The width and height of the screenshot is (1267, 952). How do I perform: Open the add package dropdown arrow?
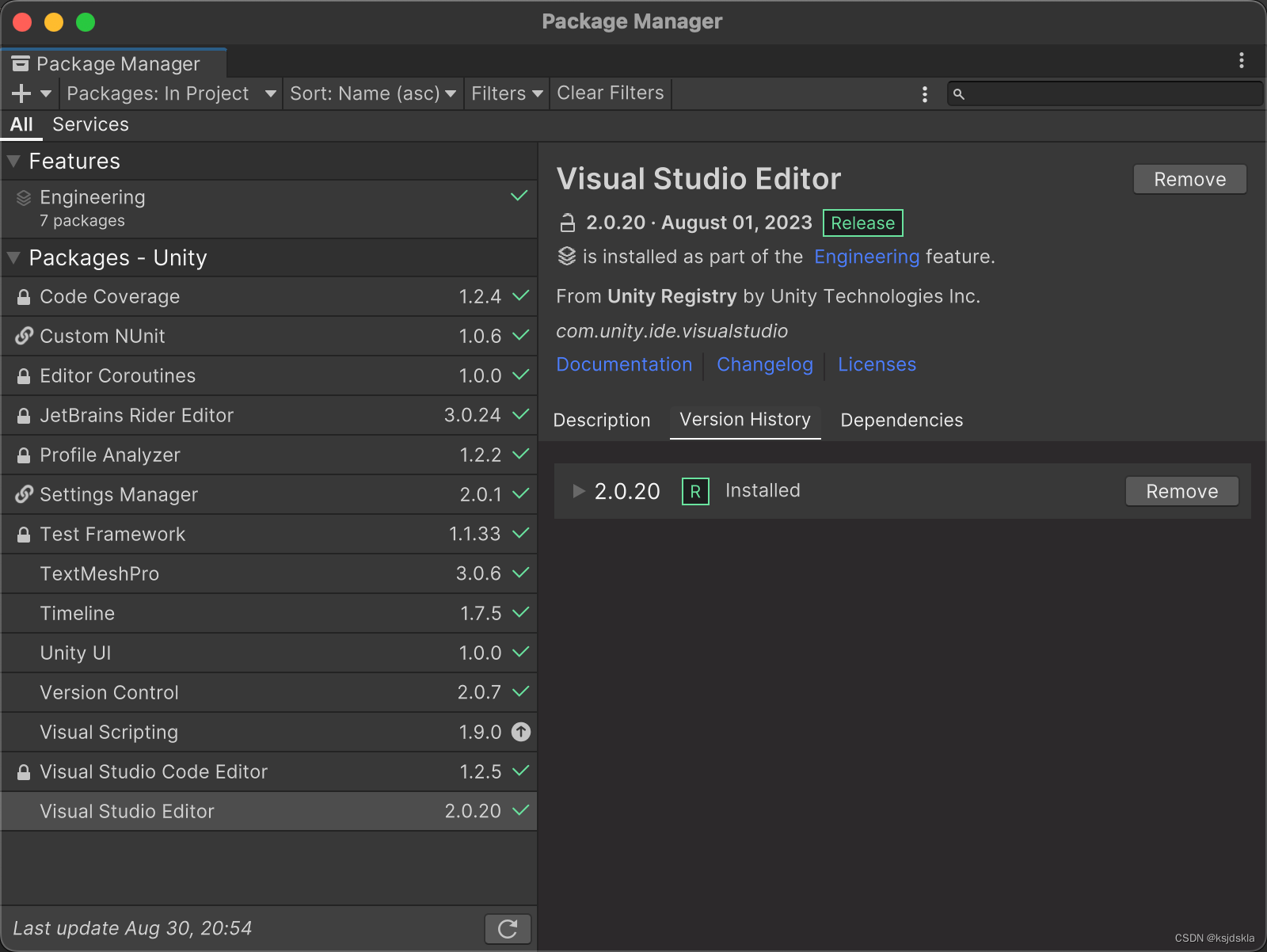(46, 93)
